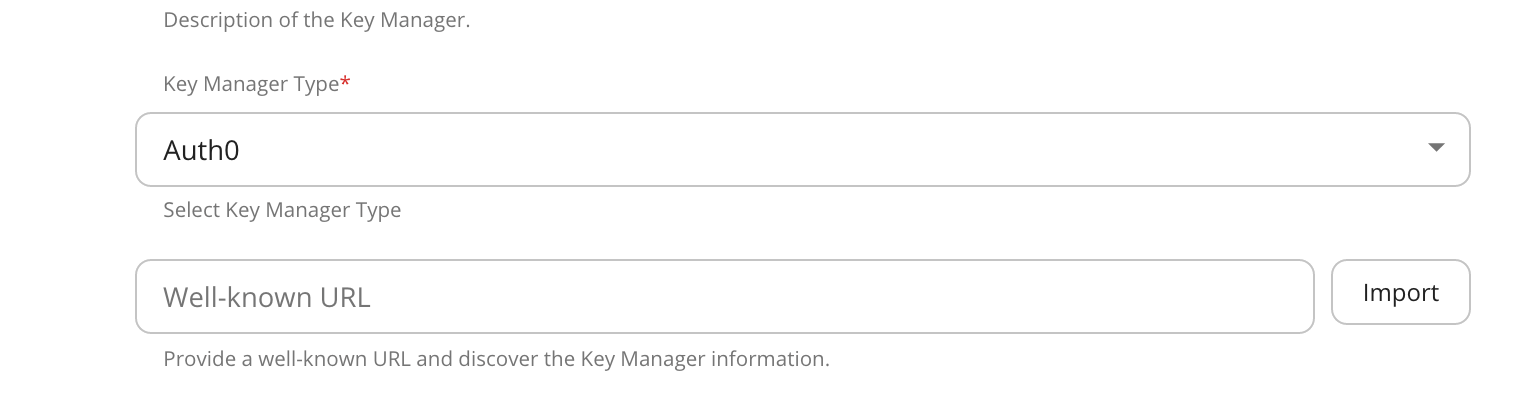Click the red required asterisk
This screenshot has width=1514, height=396.
[345, 82]
